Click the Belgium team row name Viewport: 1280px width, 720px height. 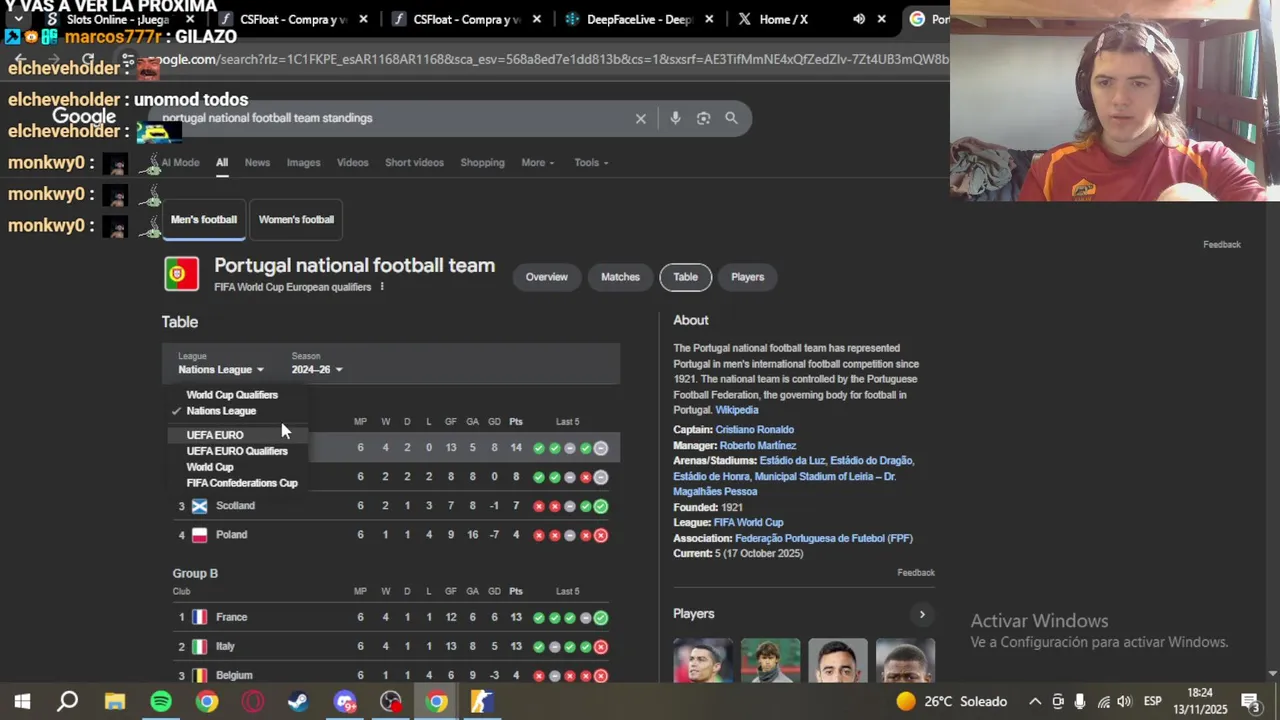pos(234,676)
